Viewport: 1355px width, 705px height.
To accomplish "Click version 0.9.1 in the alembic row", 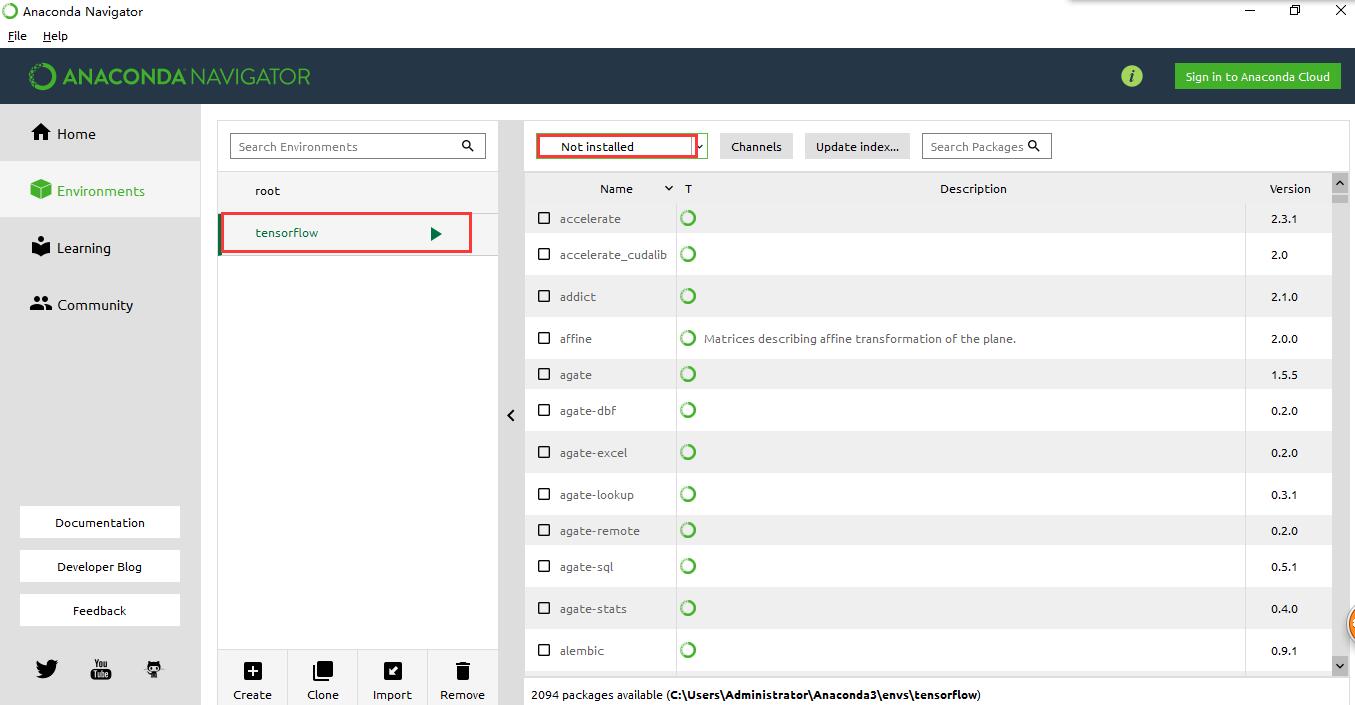I will click(x=1285, y=650).
